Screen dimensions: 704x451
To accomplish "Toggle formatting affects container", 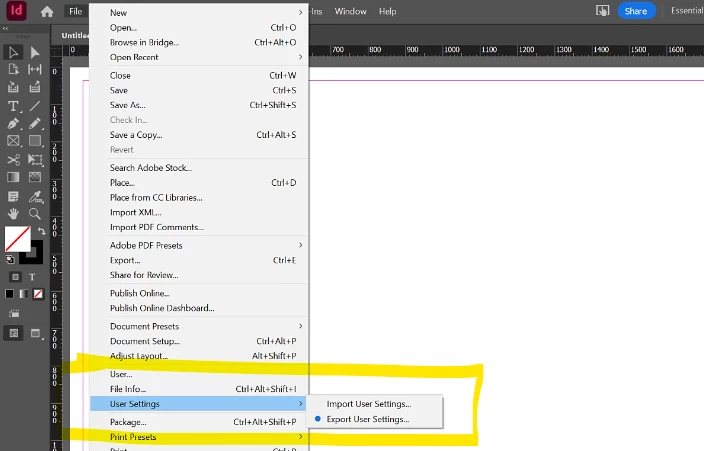I will click(x=15, y=277).
